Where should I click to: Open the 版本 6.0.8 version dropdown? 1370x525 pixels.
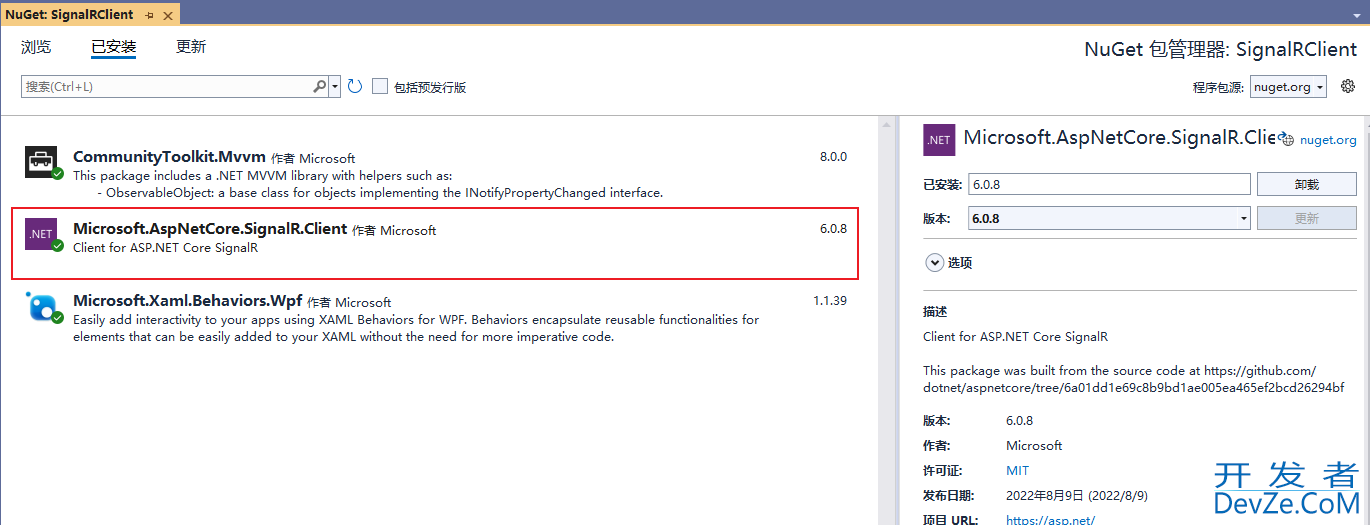coord(1110,218)
